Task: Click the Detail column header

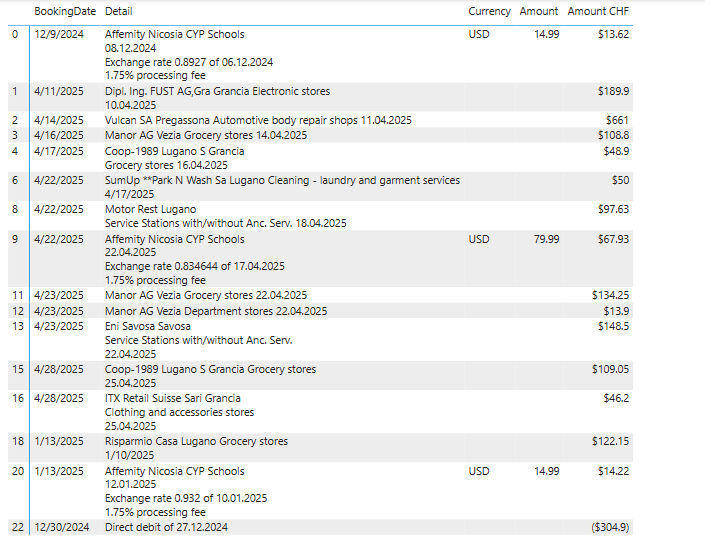Action: click(x=119, y=11)
